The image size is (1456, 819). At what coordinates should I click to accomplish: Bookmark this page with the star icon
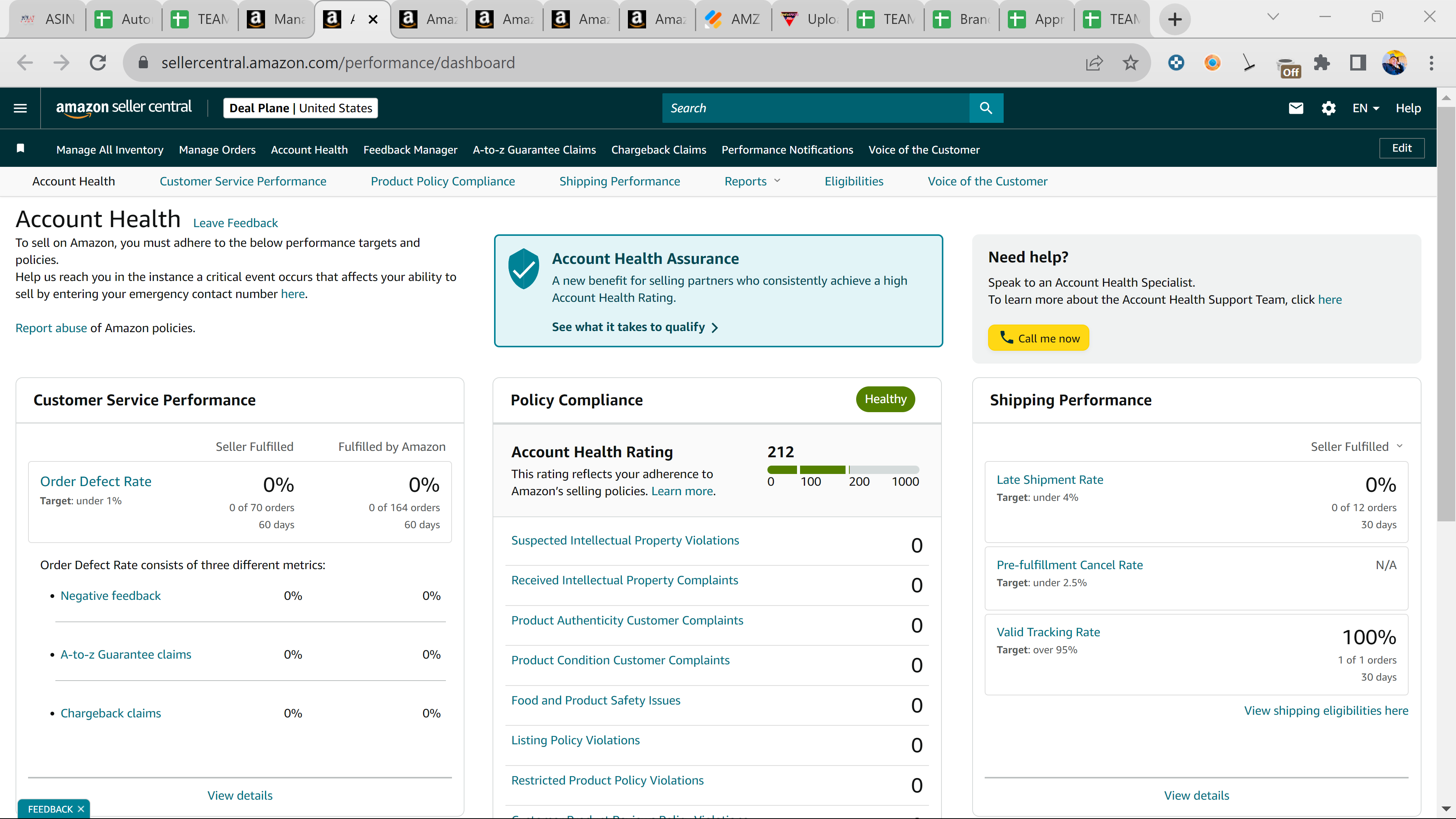tap(1130, 63)
